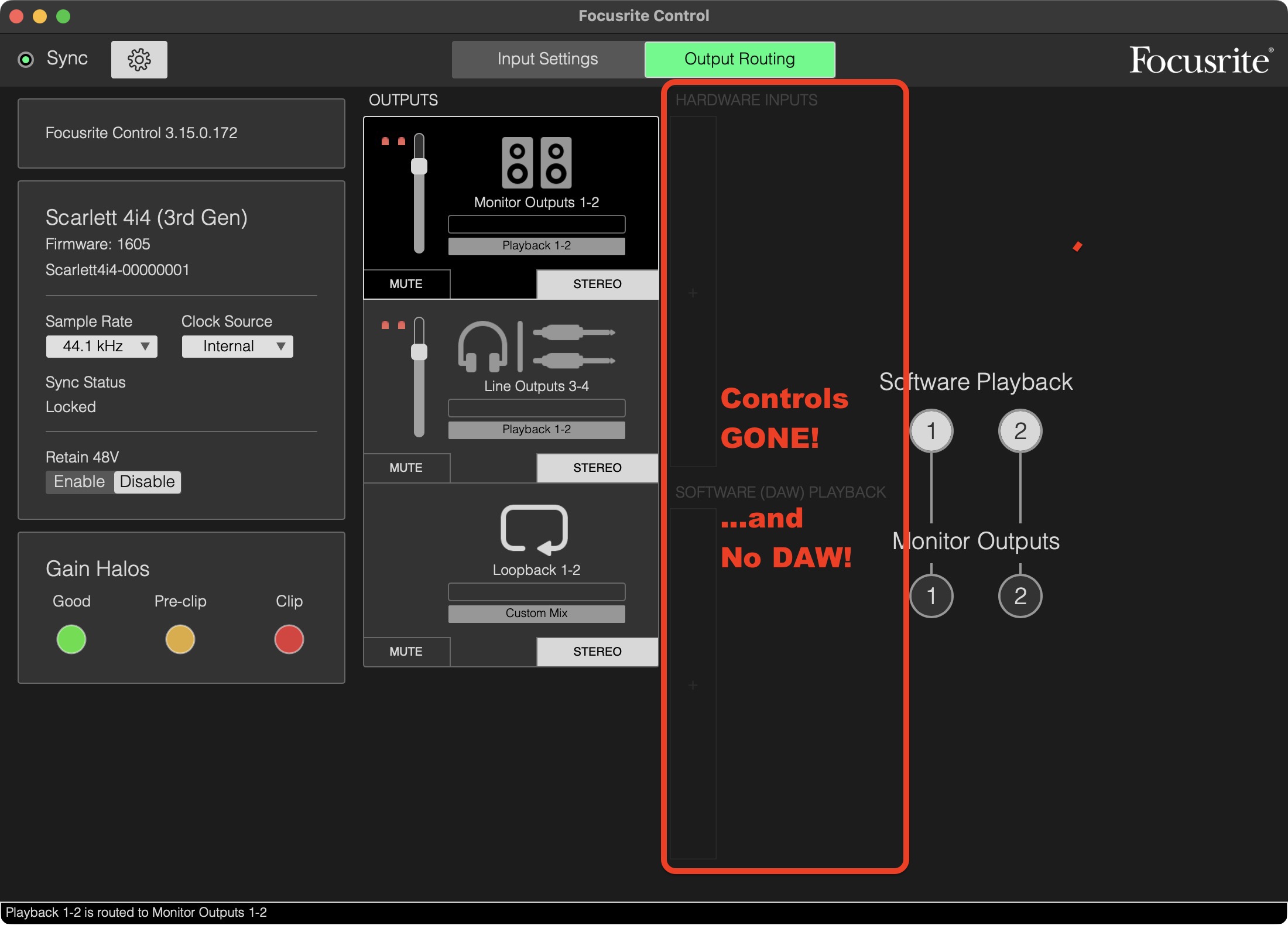The image size is (1288, 925).
Task: Click the Monitor Outputs speaker icon
Action: point(536,163)
